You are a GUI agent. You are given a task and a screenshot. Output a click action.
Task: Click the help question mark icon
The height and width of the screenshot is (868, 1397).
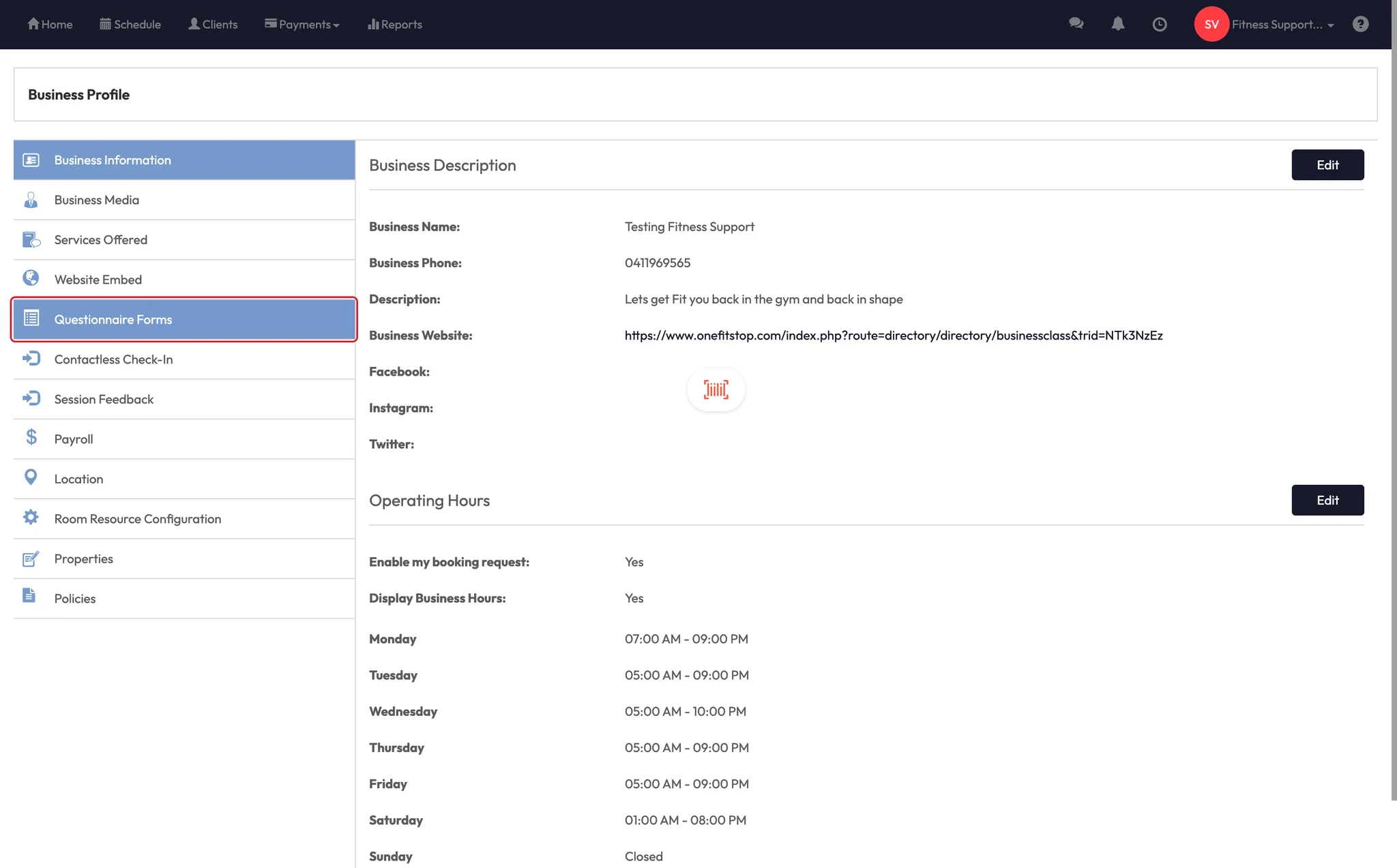(1360, 25)
